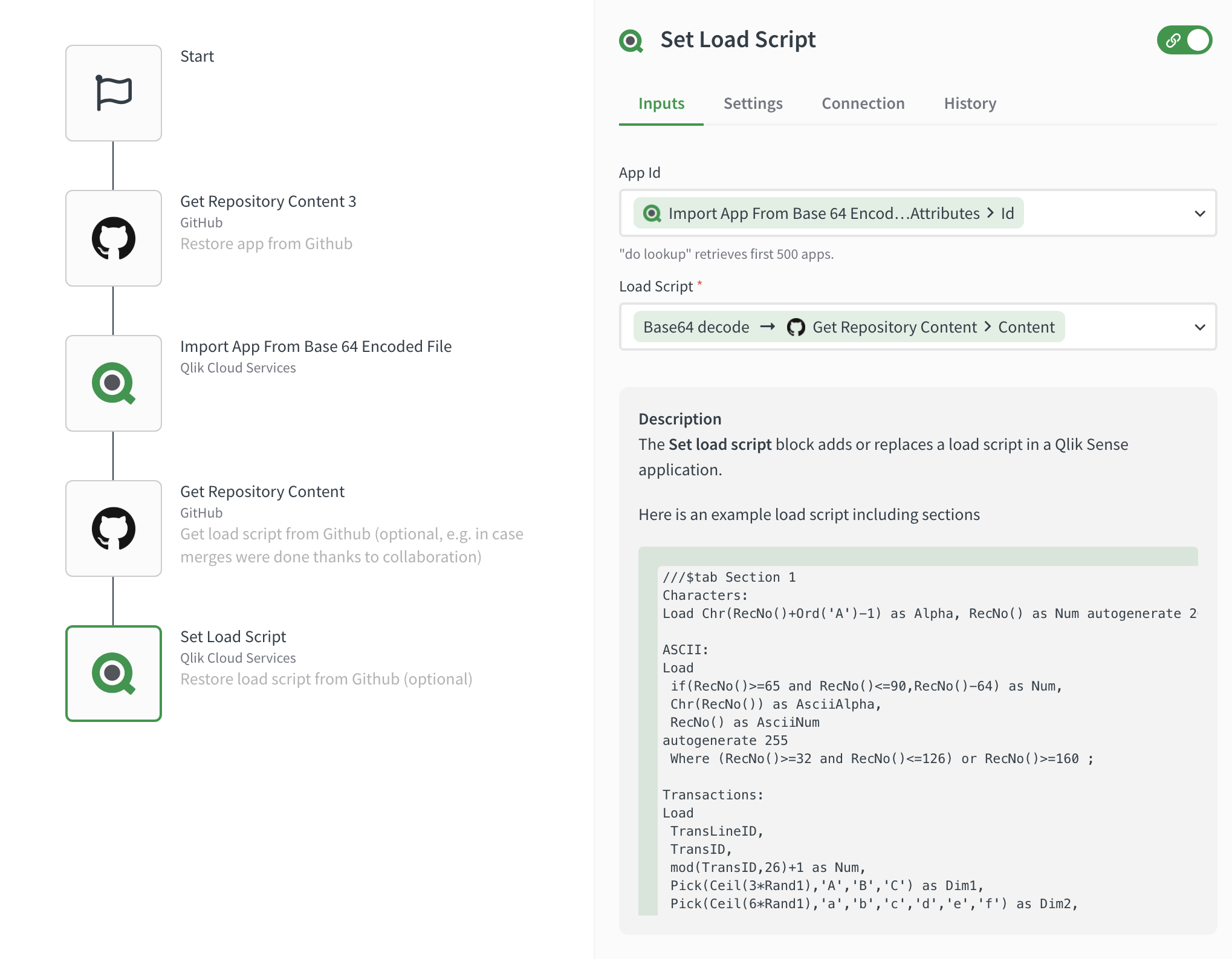This screenshot has height=959, width=1232.
Task: Open the History tab
Action: (x=970, y=103)
